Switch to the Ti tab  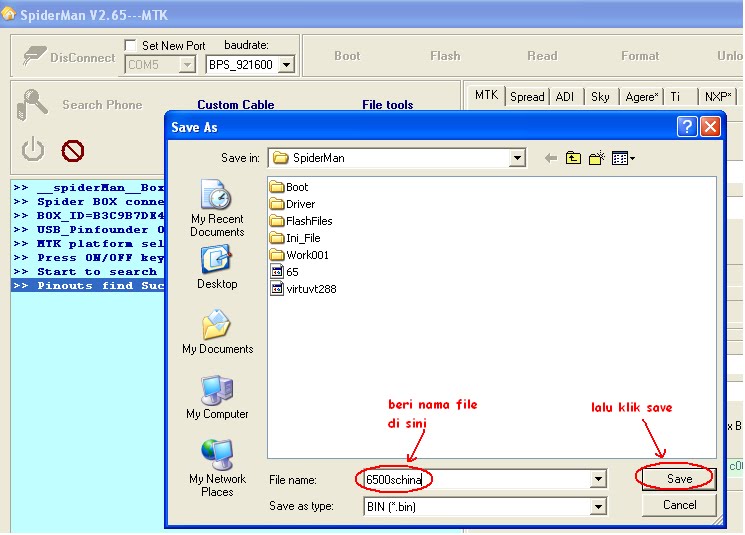pyautogui.click(x=675, y=97)
